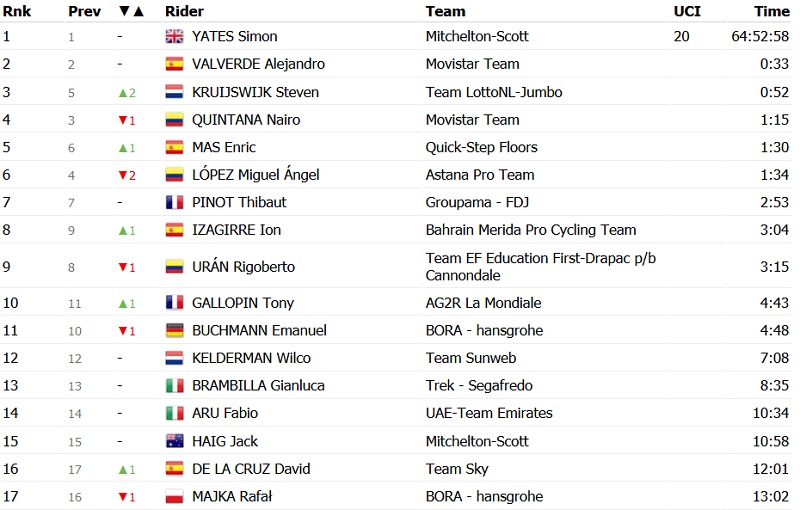The image size is (800, 510).
Task: Click the Dutch flag next to Kruijswijk Steven
Action: [x=174, y=92]
